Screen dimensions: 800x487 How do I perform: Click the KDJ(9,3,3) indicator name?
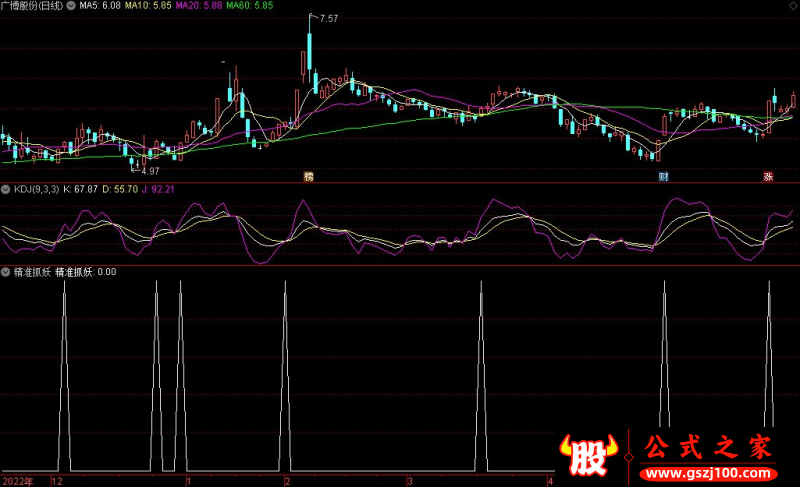(x=36, y=188)
